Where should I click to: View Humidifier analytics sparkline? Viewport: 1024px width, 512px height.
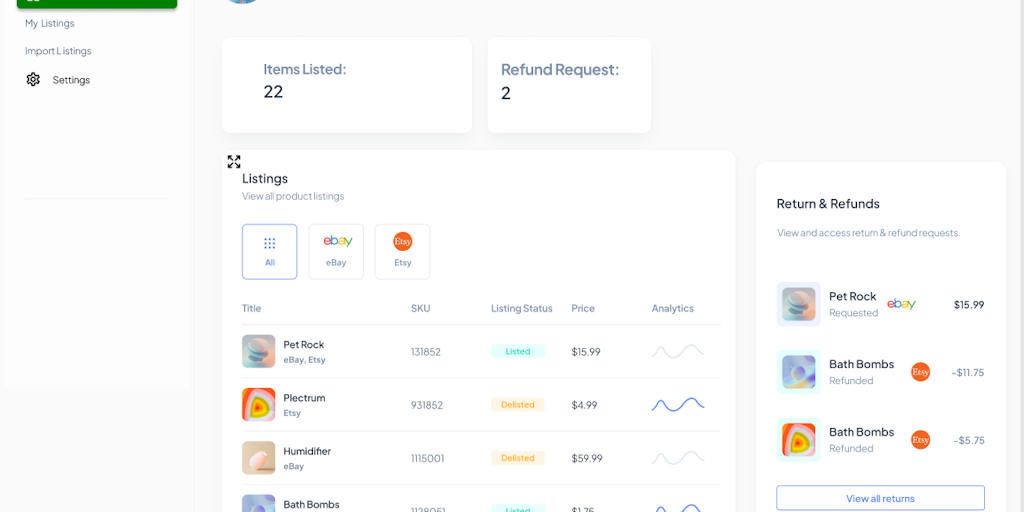pos(678,458)
